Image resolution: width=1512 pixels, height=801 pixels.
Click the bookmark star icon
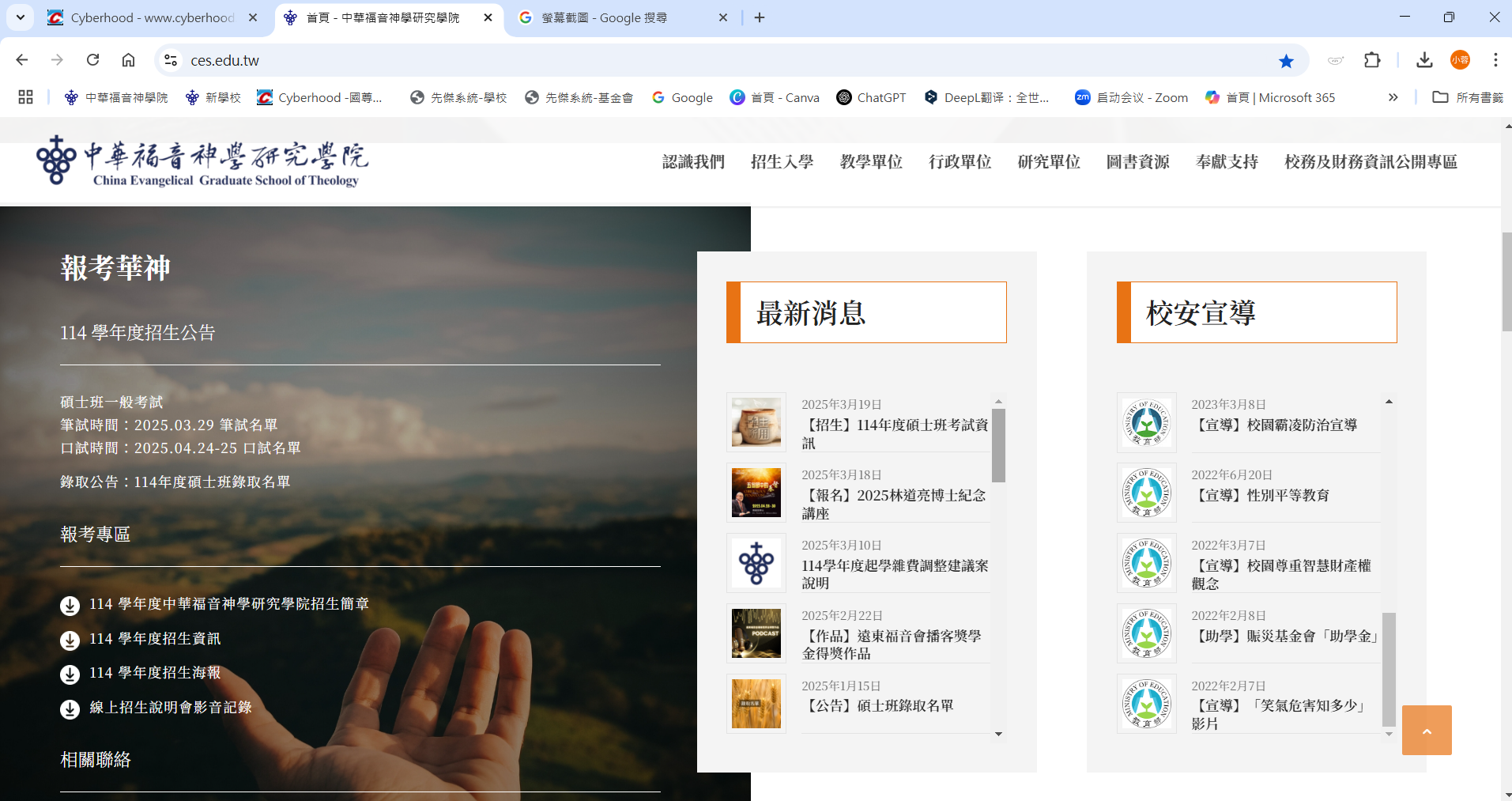[x=1286, y=61]
